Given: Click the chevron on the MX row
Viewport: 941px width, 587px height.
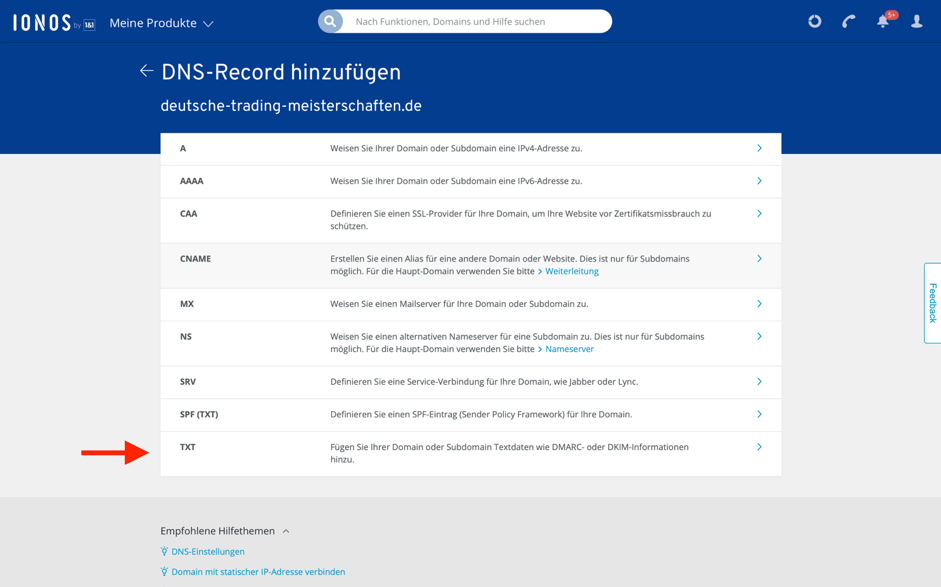Looking at the screenshot, I should tap(759, 304).
